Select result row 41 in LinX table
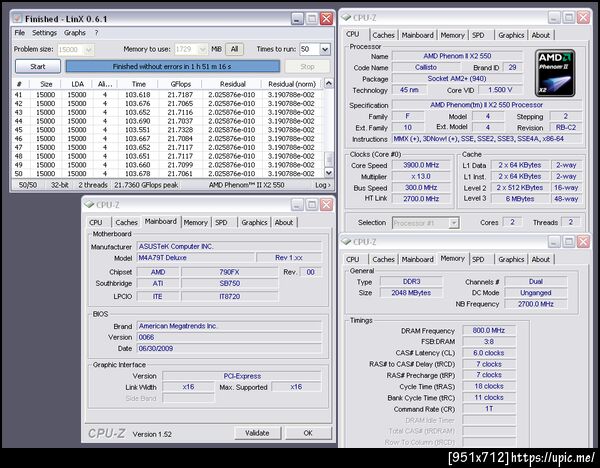 tap(167, 95)
